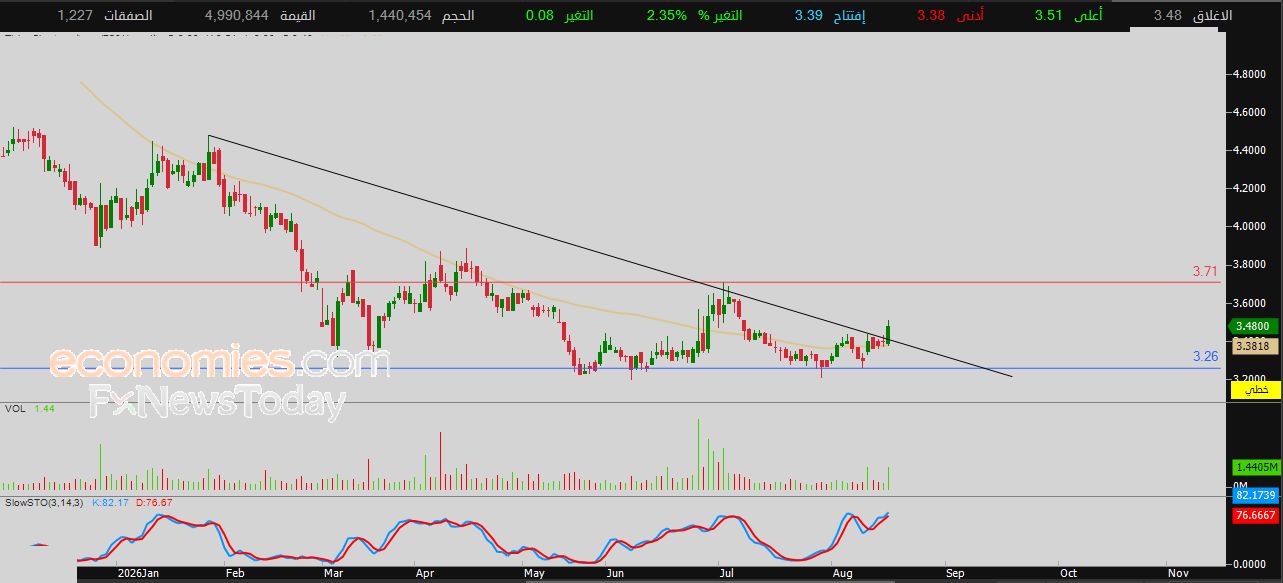The image size is (1283, 583).
Task: Click the red 3.71 resistance level label
Action: (1205, 271)
